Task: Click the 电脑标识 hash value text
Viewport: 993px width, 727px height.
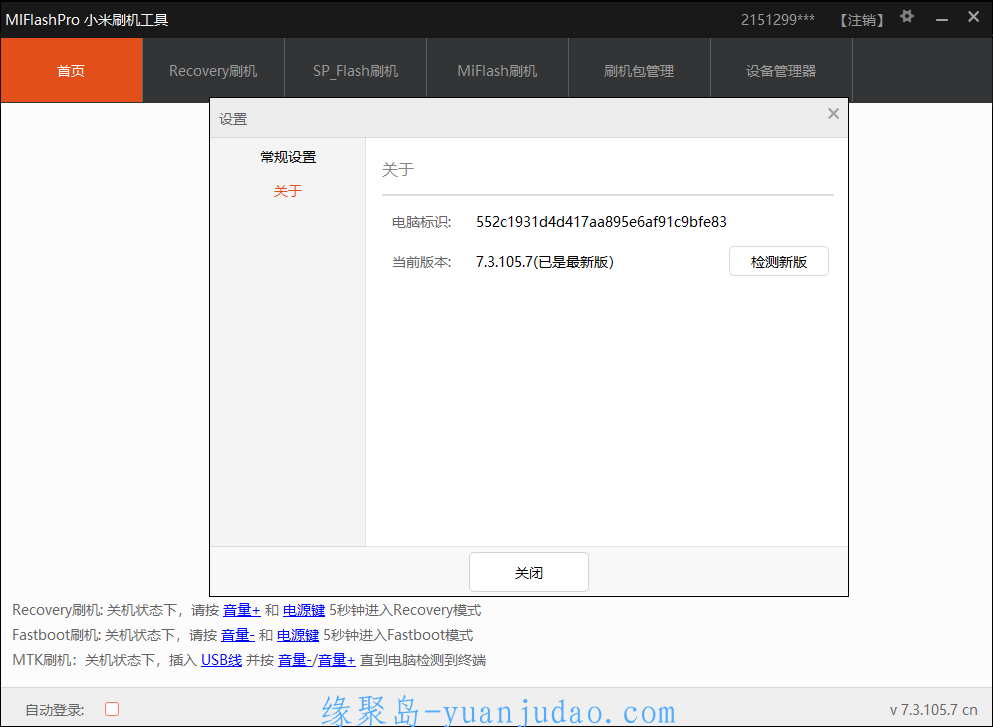Action: click(x=602, y=222)
